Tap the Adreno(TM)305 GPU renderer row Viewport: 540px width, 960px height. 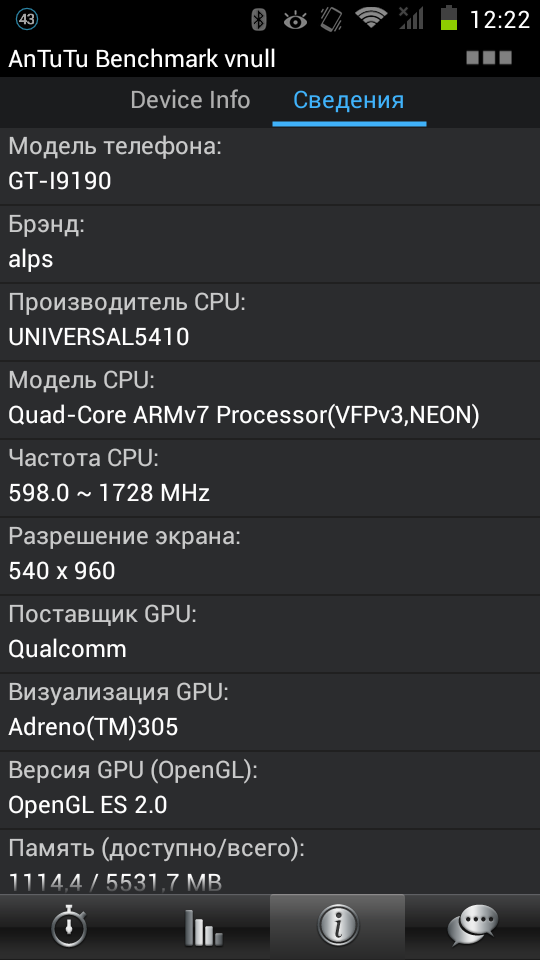[x=270, y=712]
